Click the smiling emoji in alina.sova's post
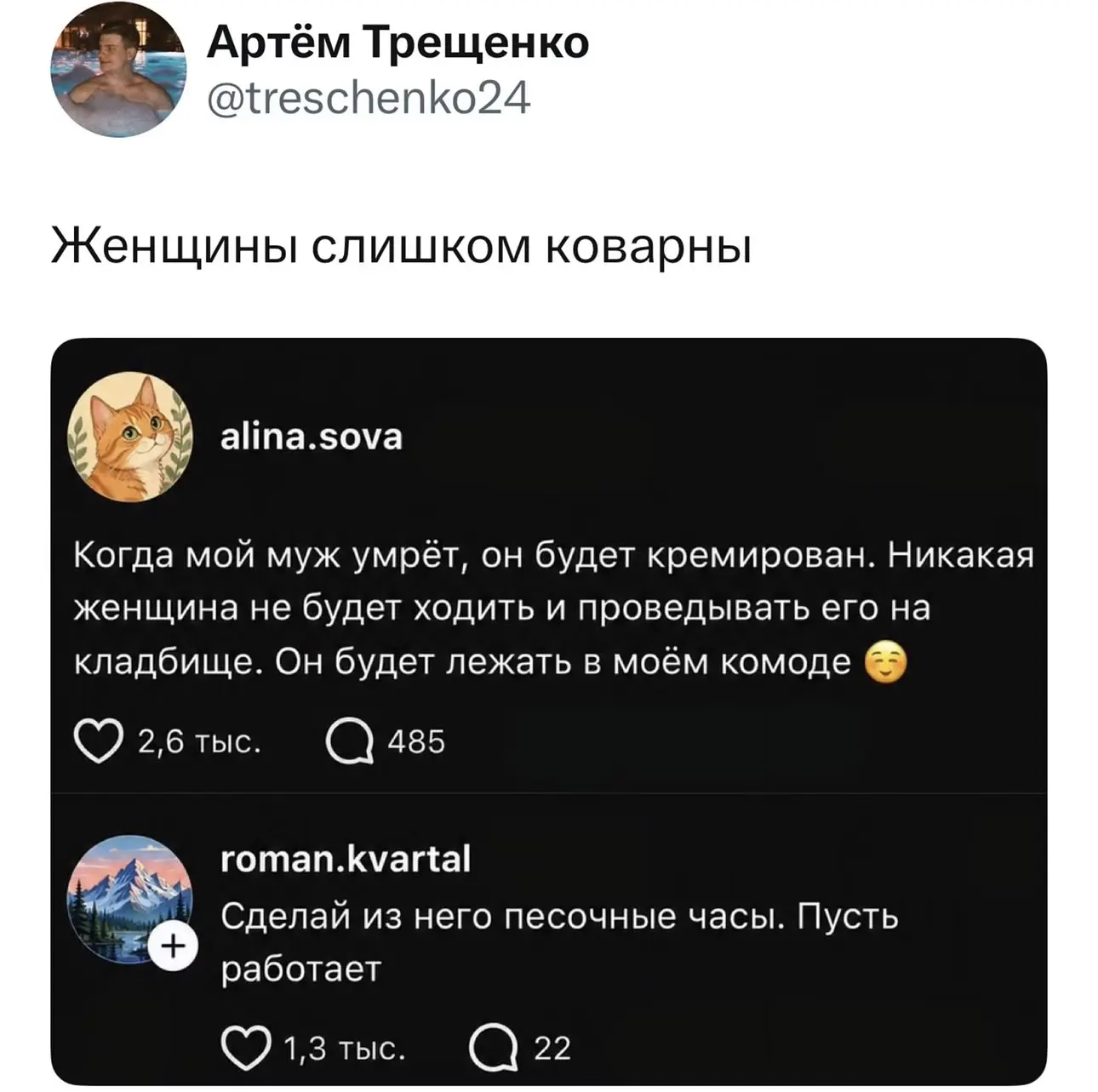1098x1092 pixels. [x=885, y=663]
